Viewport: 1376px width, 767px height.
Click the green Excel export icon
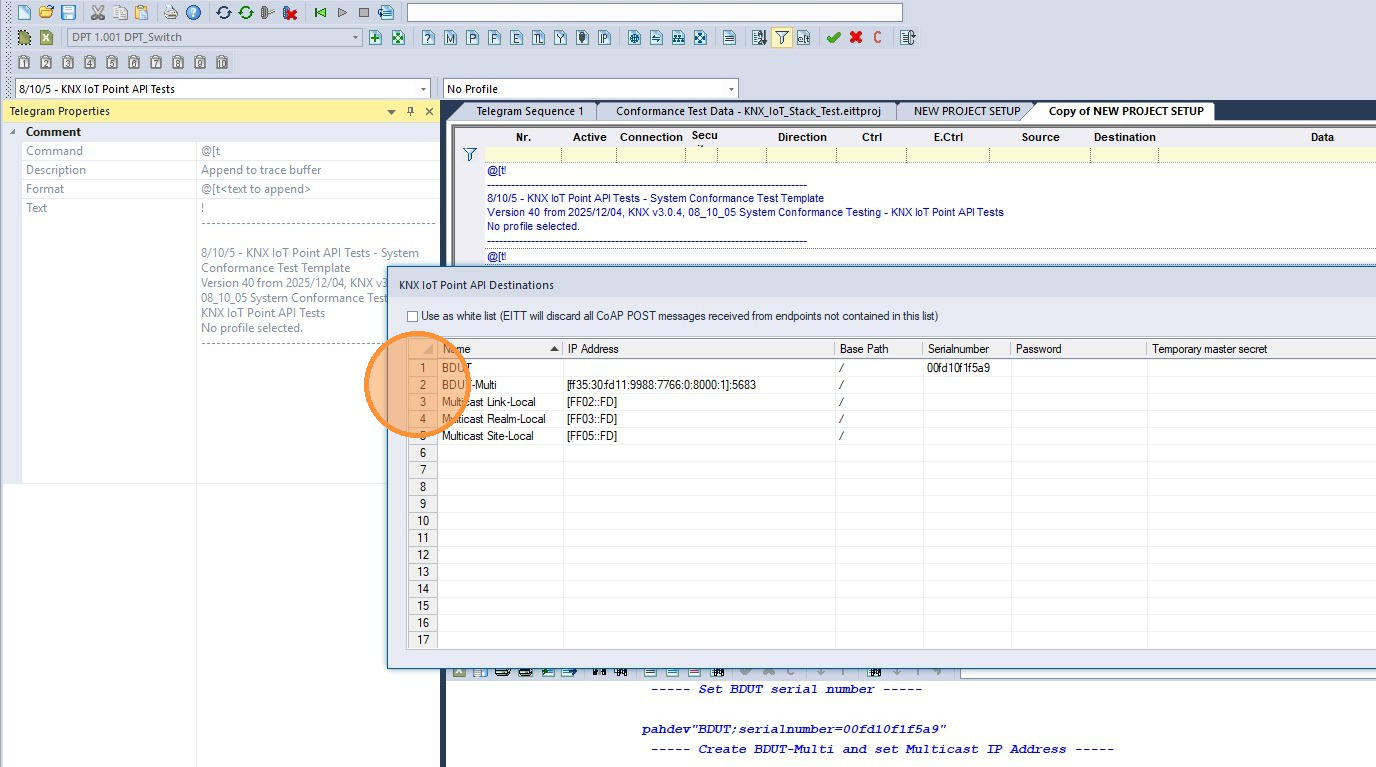click(x=46, y=38)
